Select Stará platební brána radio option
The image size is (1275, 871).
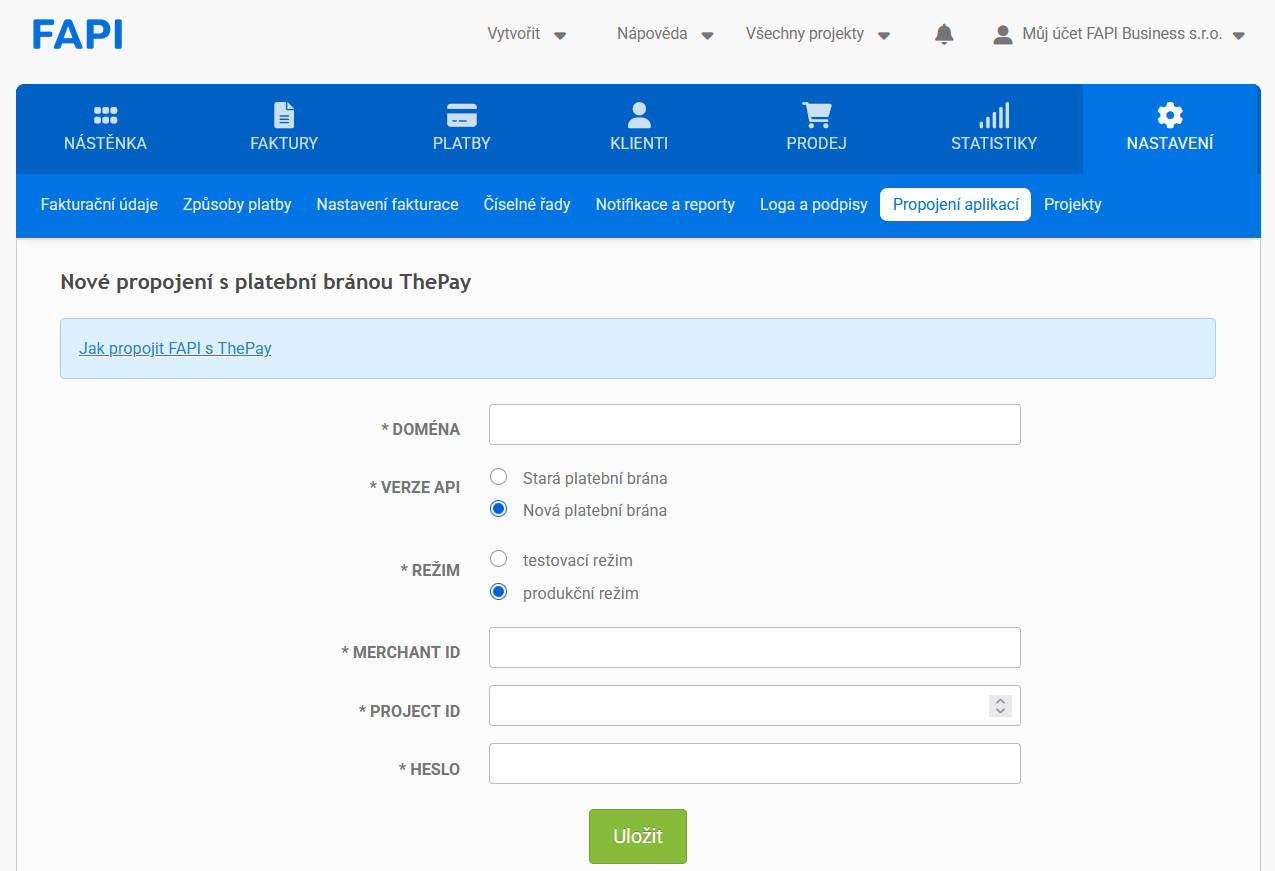tap(499, 476)
